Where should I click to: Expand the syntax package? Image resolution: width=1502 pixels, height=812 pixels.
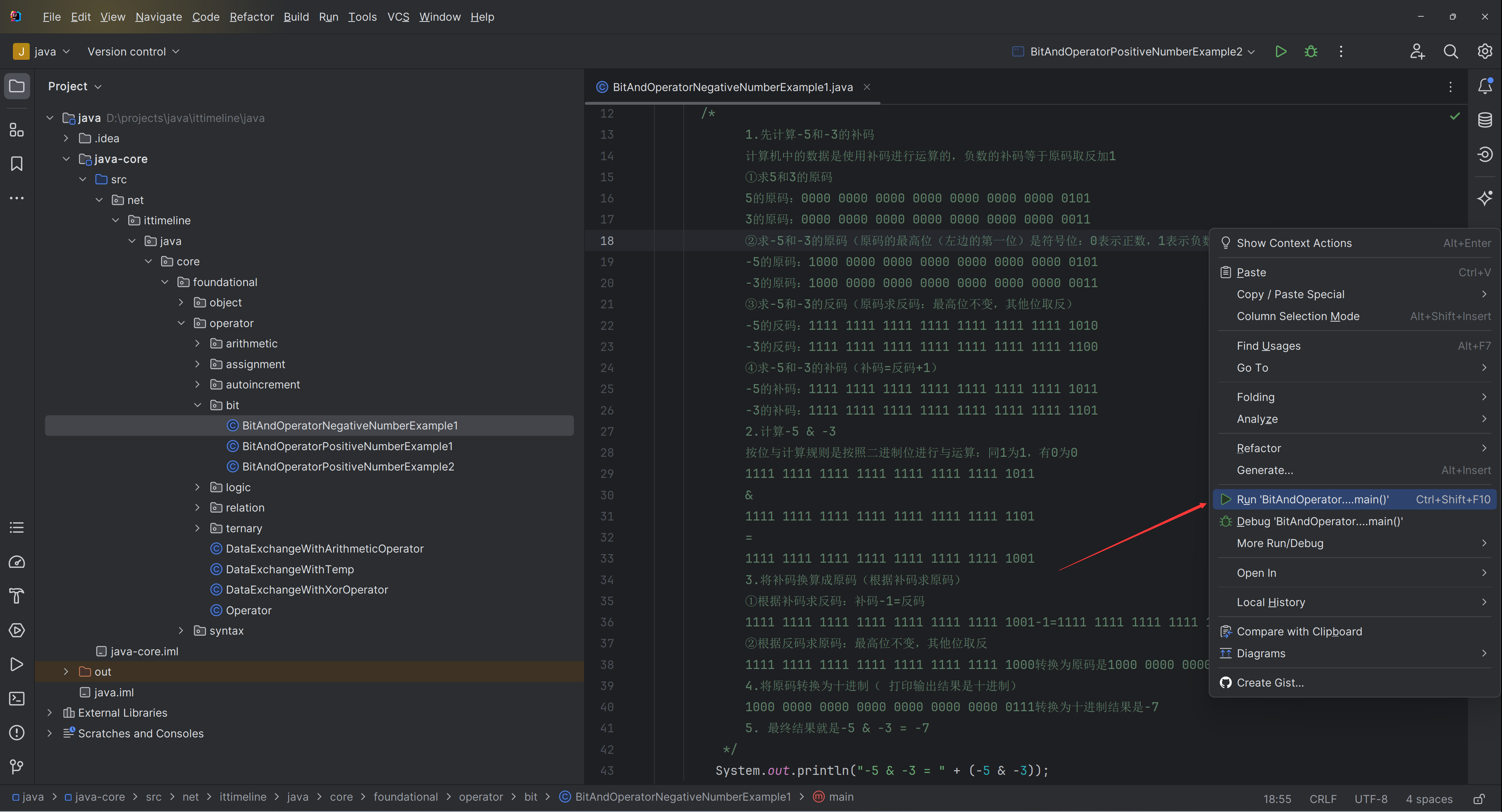tap(181, 631)
